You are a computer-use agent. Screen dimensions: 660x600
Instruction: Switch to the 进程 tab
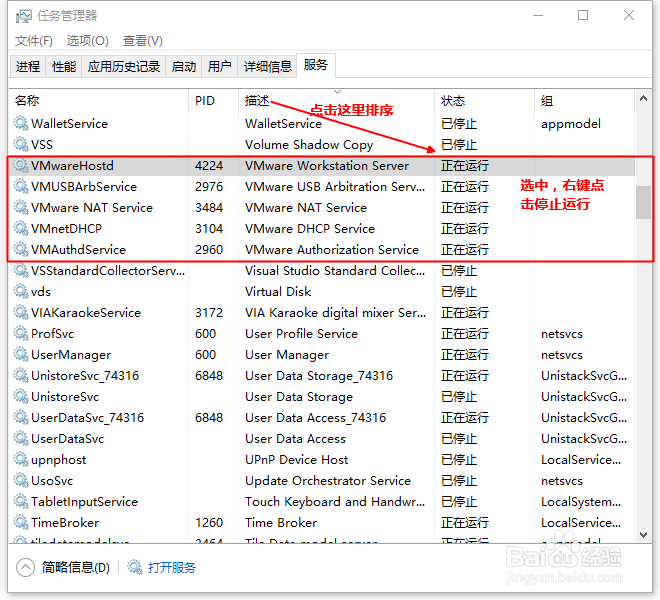pos(28,67)
